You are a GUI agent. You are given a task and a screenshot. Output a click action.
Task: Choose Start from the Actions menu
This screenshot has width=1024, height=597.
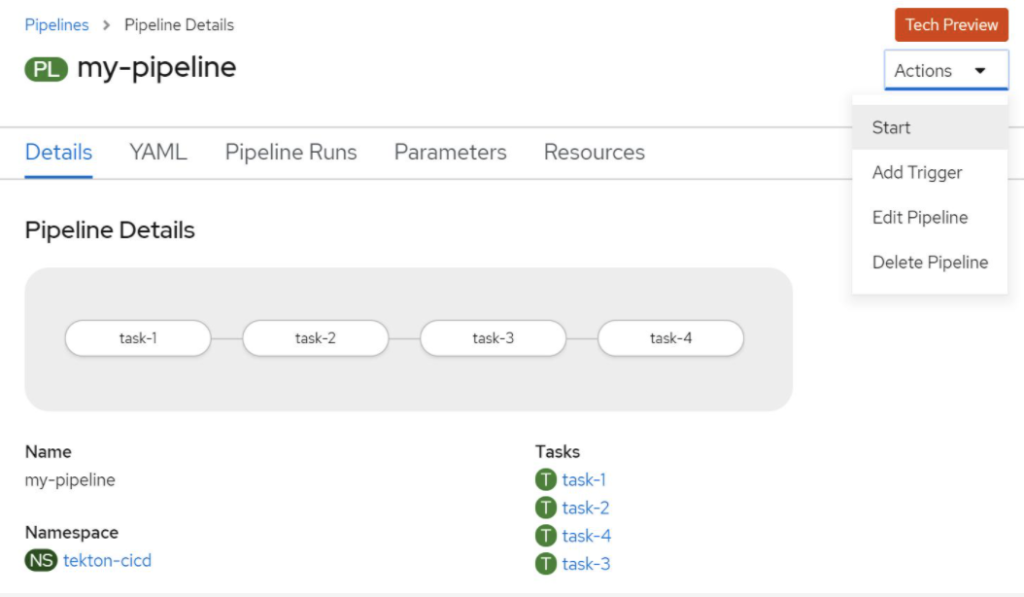coord(929,127)
